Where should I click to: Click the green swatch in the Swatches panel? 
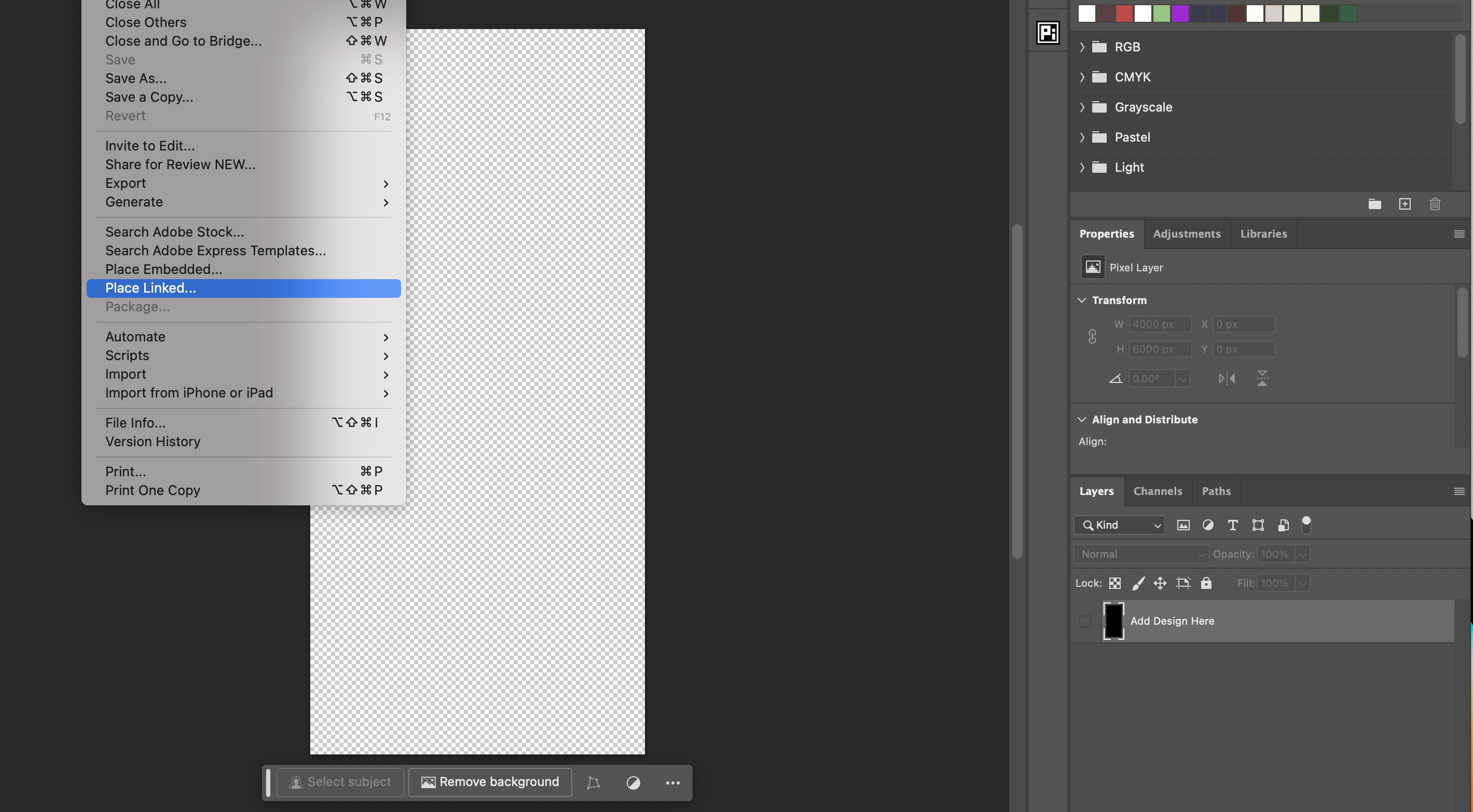1162,13
